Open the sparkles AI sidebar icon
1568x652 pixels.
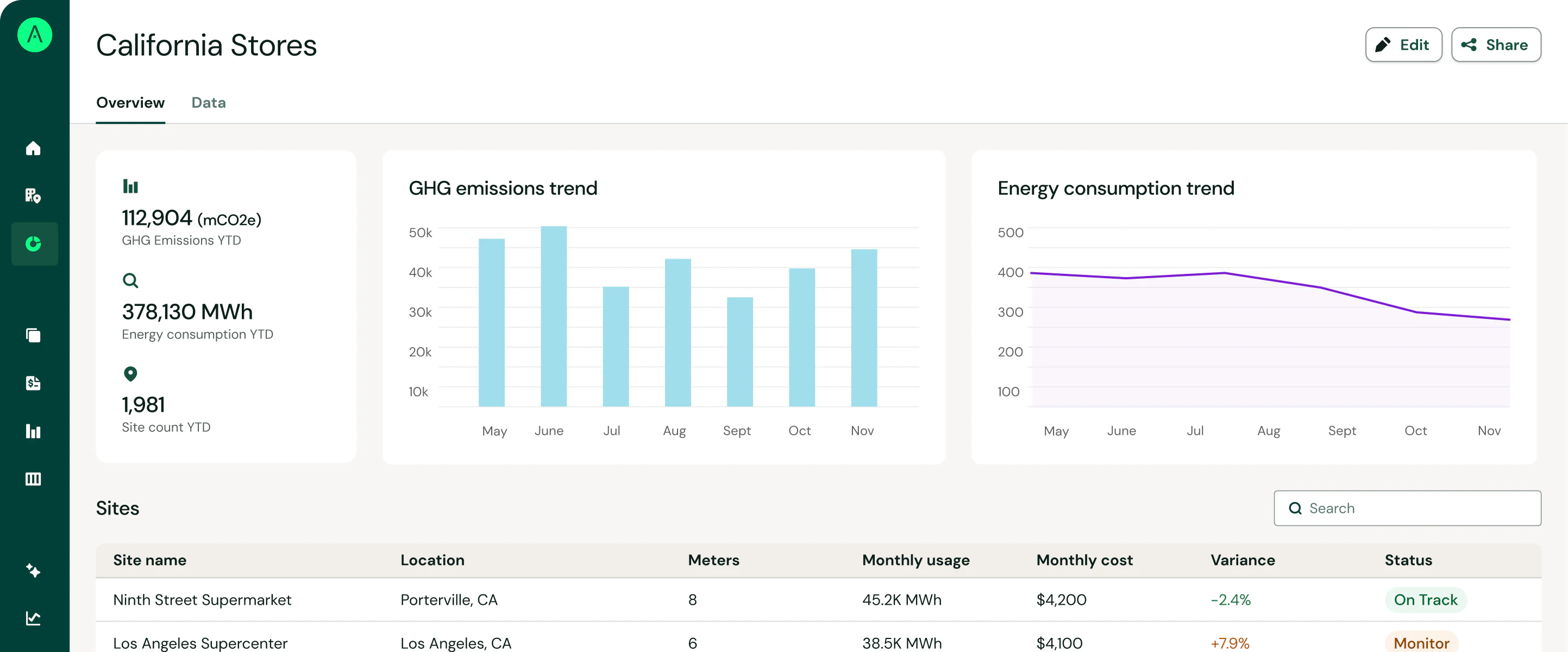[x=34, y=570]
